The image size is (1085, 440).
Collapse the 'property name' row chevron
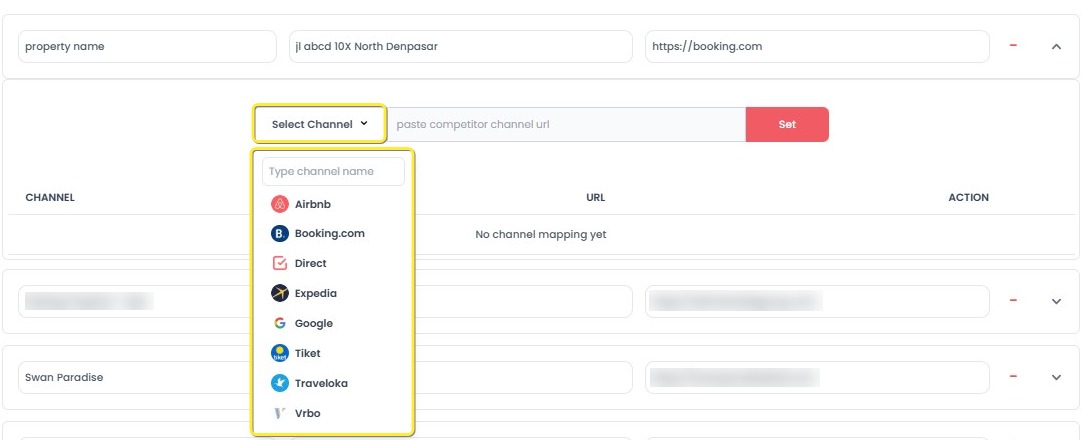point(1056,47)
